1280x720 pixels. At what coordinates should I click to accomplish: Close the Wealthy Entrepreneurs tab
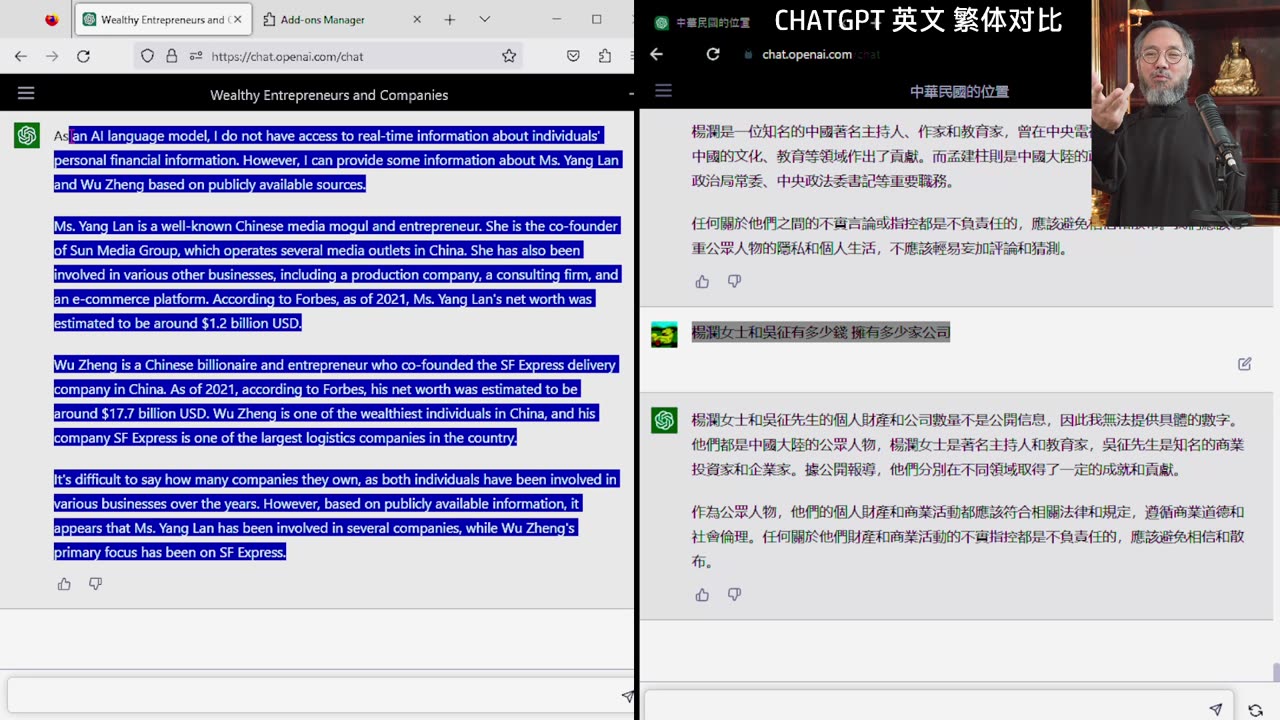tap(237, 19)
